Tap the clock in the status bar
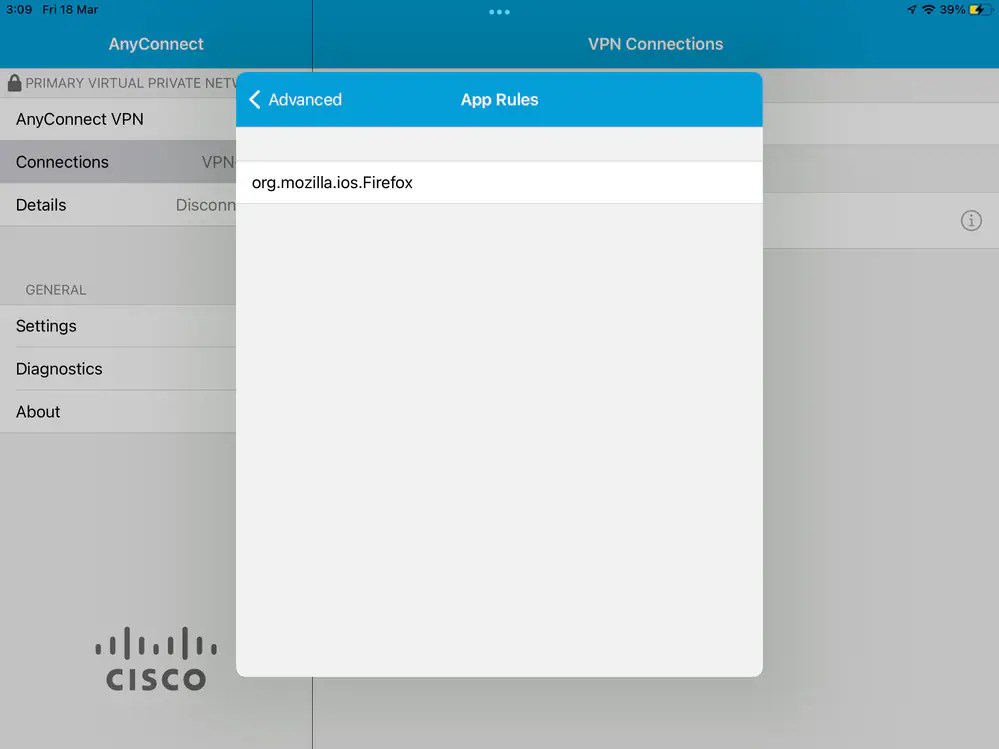The image size is (999, 749). coord(19,10)
